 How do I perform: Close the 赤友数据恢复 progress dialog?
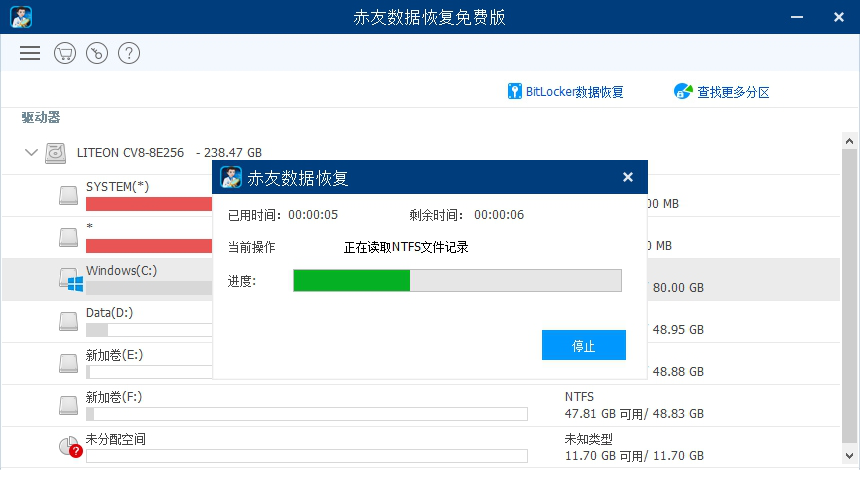point(628,177)
